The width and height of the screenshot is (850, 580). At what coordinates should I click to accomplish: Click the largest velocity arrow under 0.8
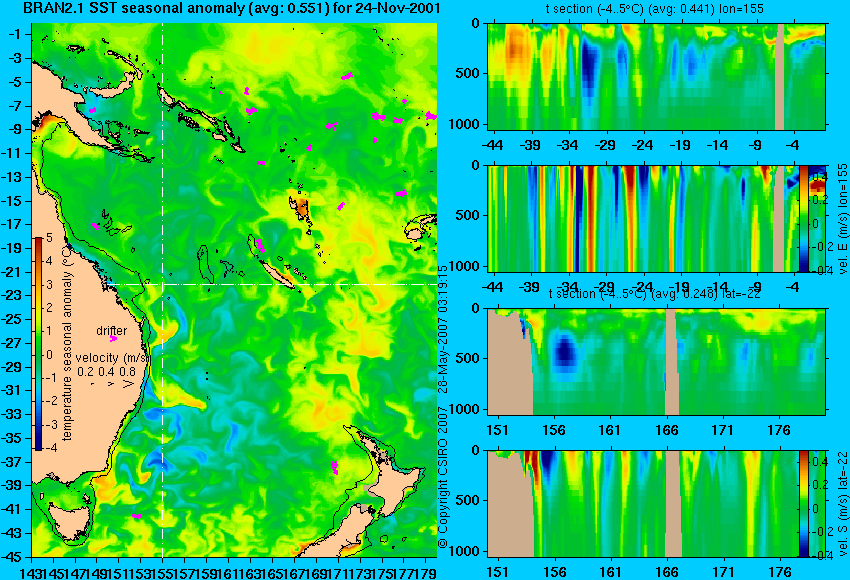[x=128, y=384]
